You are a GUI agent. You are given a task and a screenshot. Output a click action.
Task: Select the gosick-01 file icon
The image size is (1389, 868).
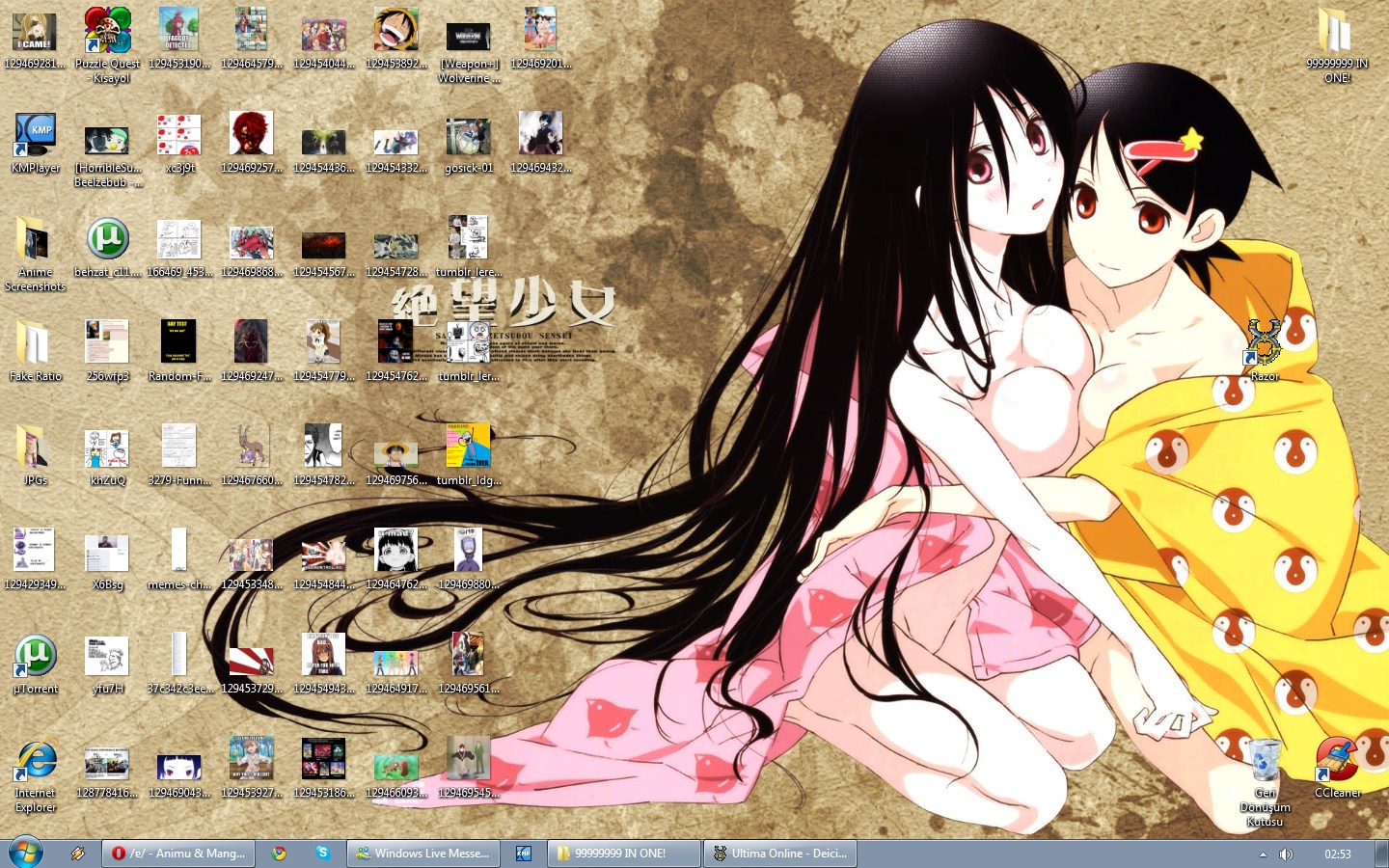pos(469,136)
